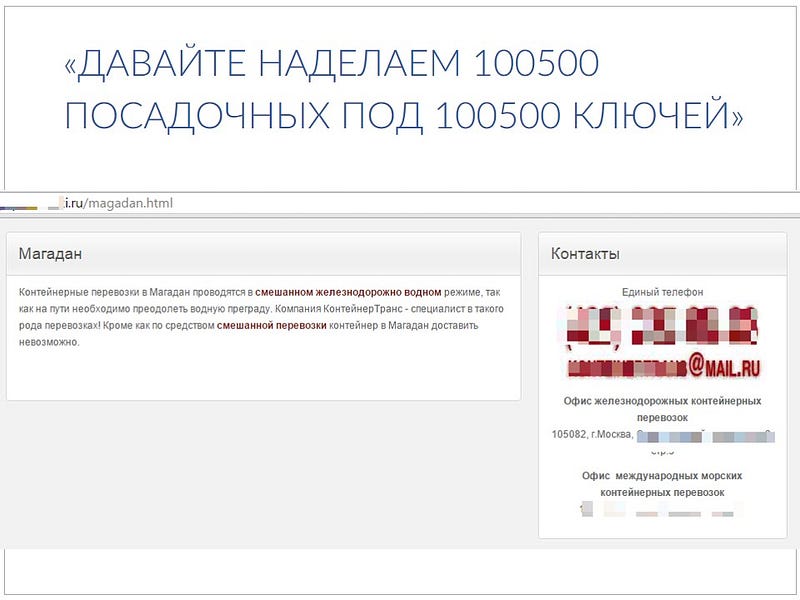800x600 pixels.
Task: Click the address line "105082, г.Москва"
Action: [x=592, y=434]
